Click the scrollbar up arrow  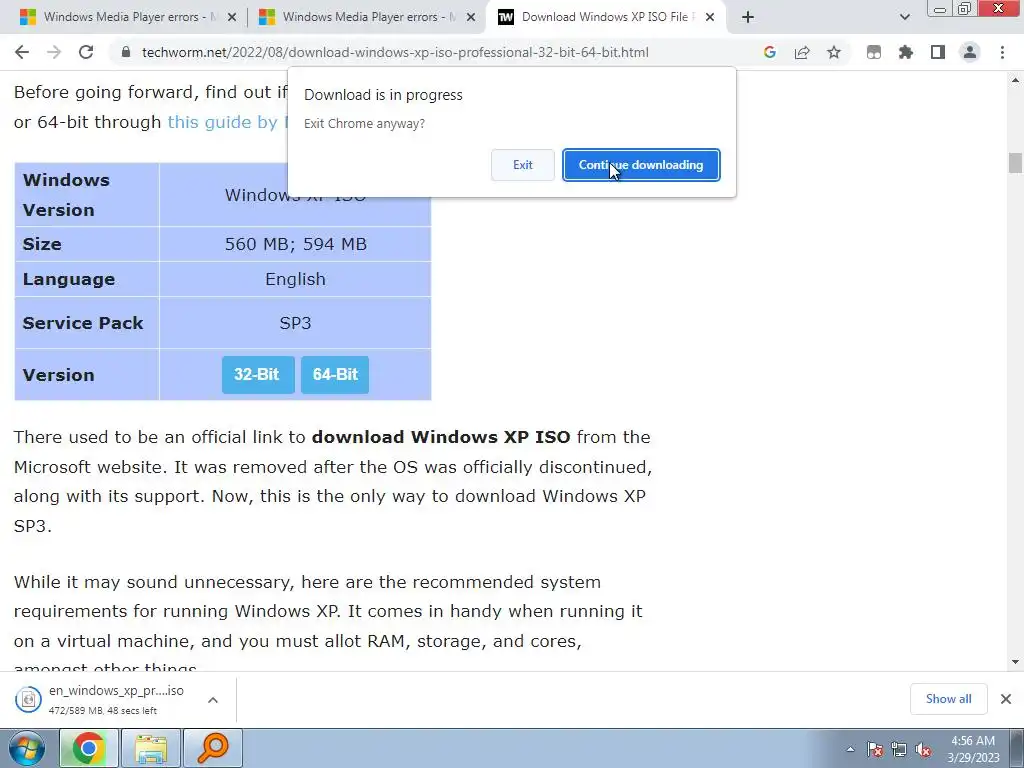pyautogui.click(x=1015, y=80)
